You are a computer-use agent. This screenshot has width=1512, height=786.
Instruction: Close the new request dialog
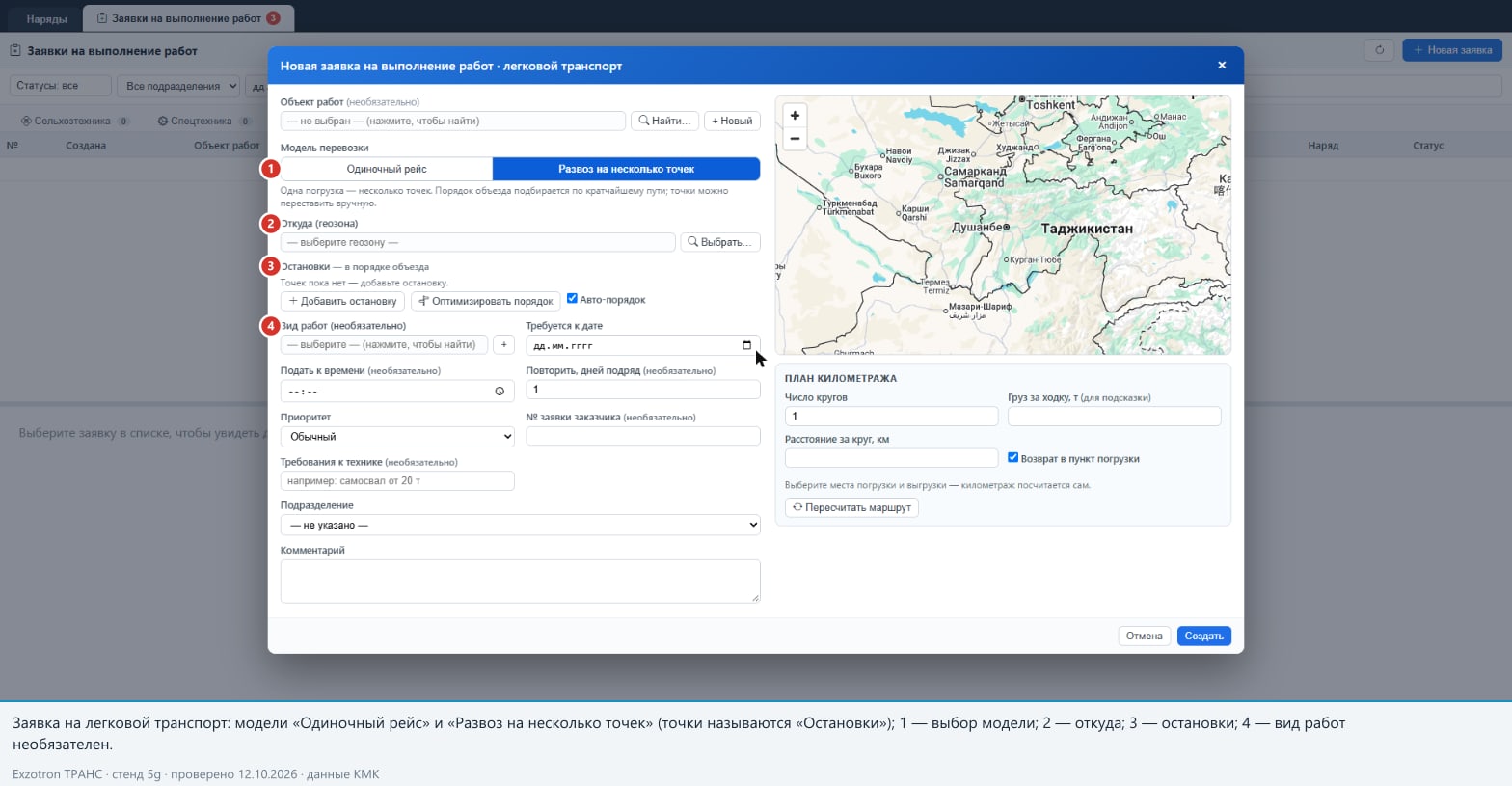(1222, 66)
